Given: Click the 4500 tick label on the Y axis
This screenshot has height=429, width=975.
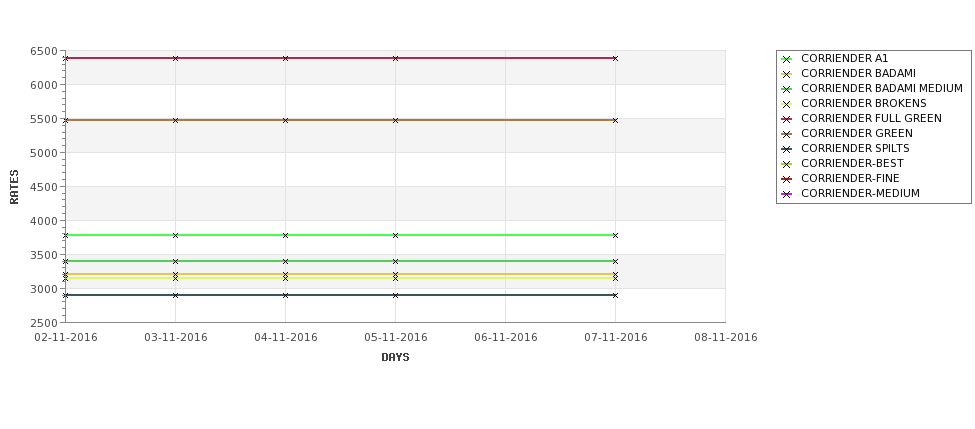Looking at the screenshot, I should coord(44,187).
